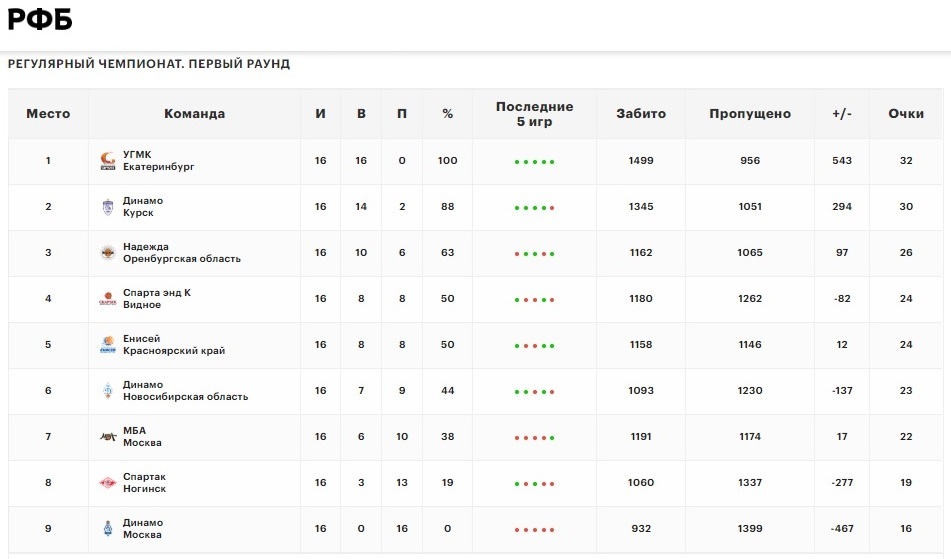Click the point difference -82
This screenshot has width=951, height=559.
[x=842, y=299]
